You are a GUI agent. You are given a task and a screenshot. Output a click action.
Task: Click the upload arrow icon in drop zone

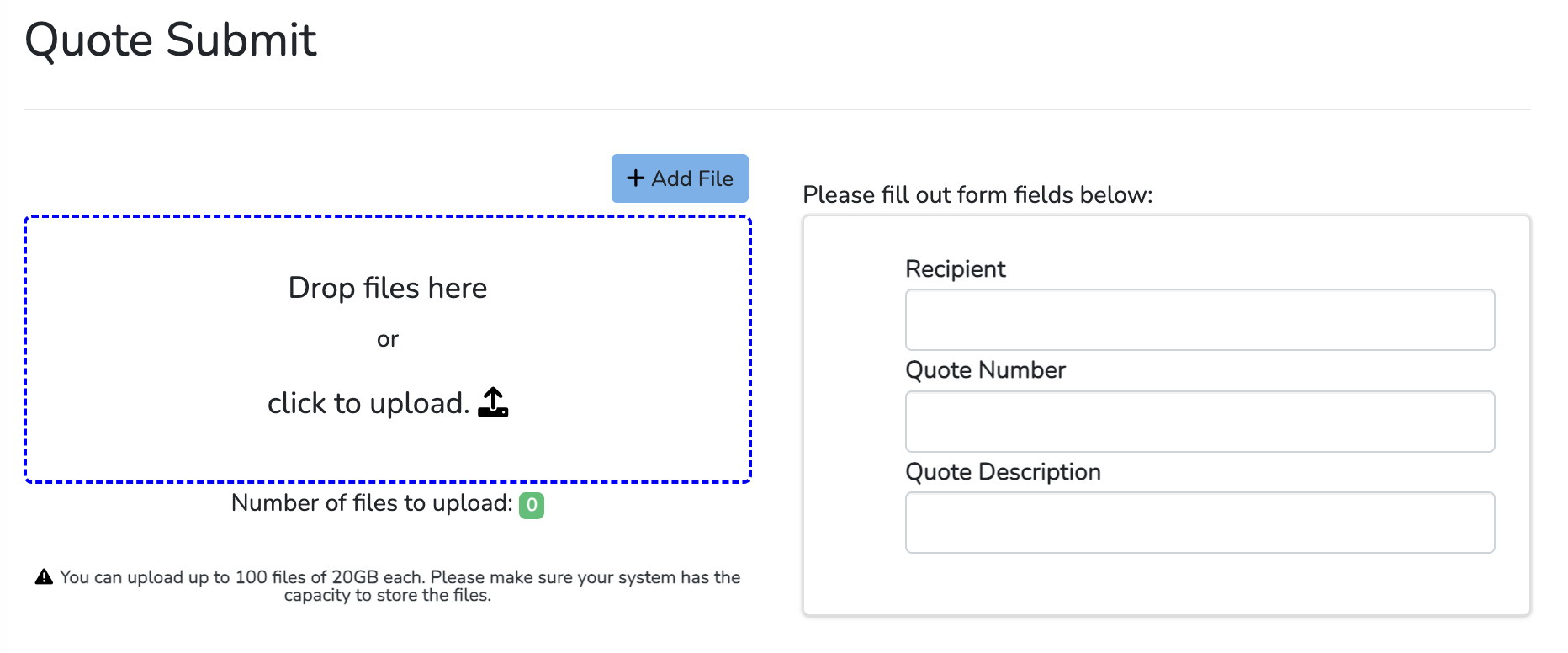point(493,403)
